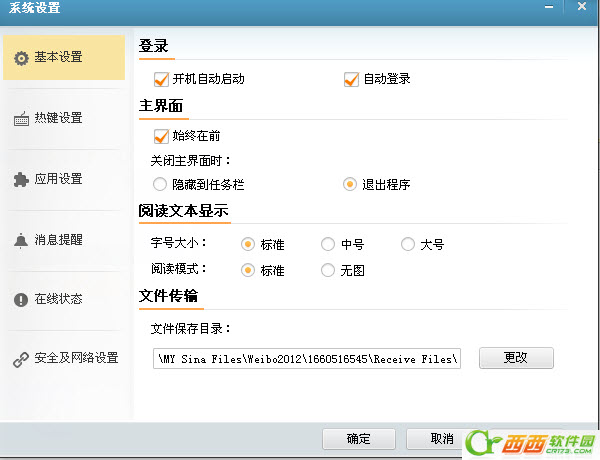The image size is (600, 460).
Task: Click the exclamation icon for 在线状态
Action: [x=21, y=299]
